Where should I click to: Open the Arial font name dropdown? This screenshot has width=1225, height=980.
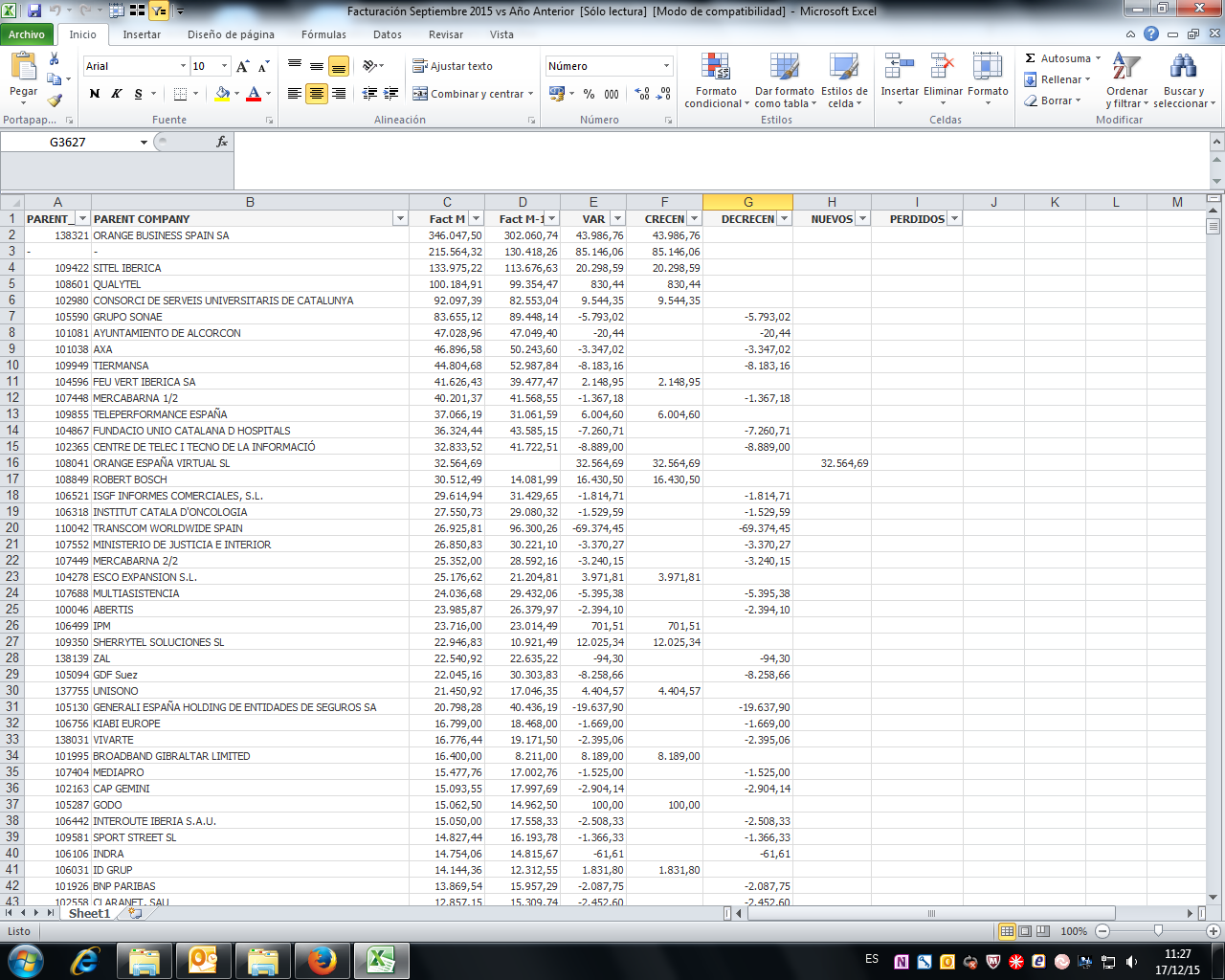pos(183,66)
